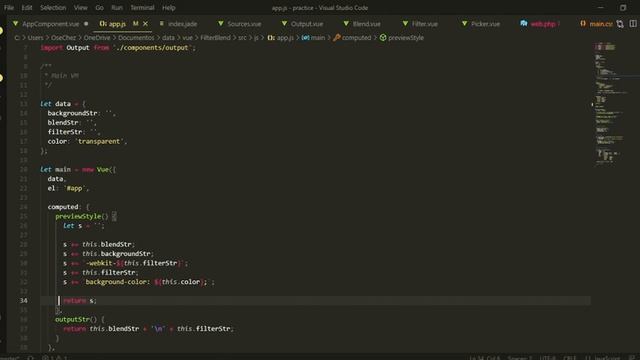Open the File menu
The image size is (640, 360).
coord(9,8)
